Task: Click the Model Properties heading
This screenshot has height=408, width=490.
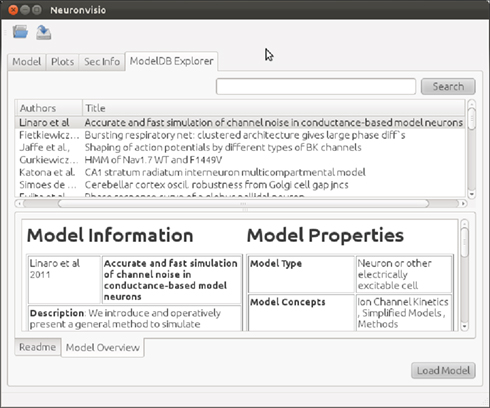Action: pos(325,235)
